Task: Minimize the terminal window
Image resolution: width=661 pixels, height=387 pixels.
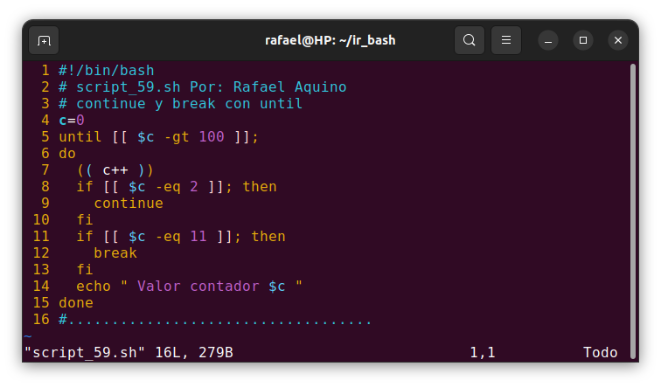Action: (x=548, y=40)
